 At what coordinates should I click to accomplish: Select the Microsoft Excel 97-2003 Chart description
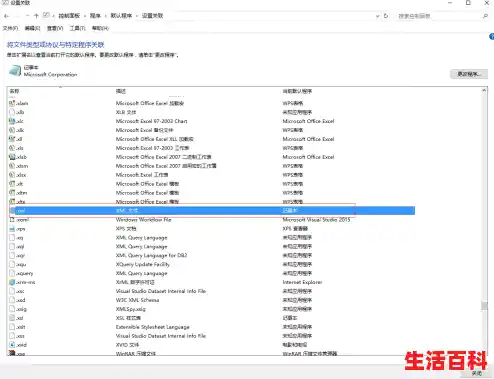click(152, 121)
